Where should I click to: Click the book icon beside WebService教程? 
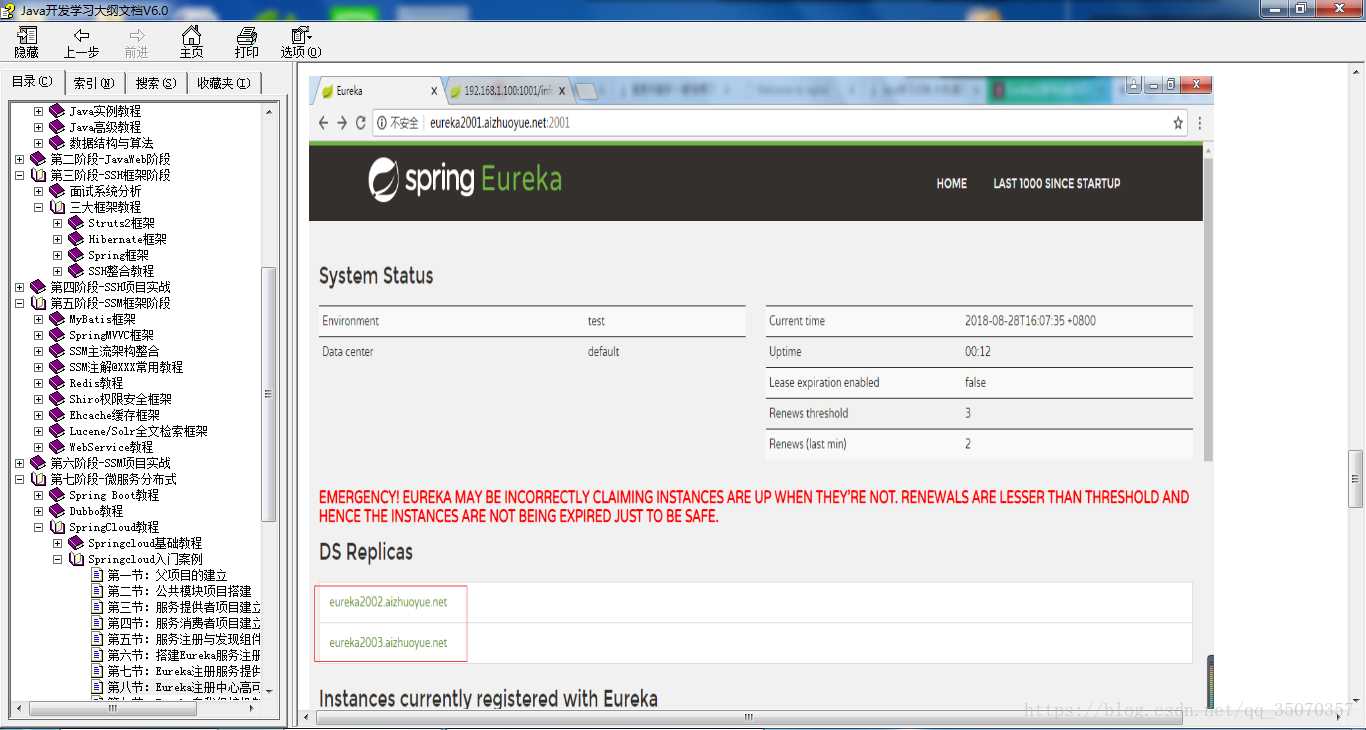pyautogui.click(x=57, y=447)
